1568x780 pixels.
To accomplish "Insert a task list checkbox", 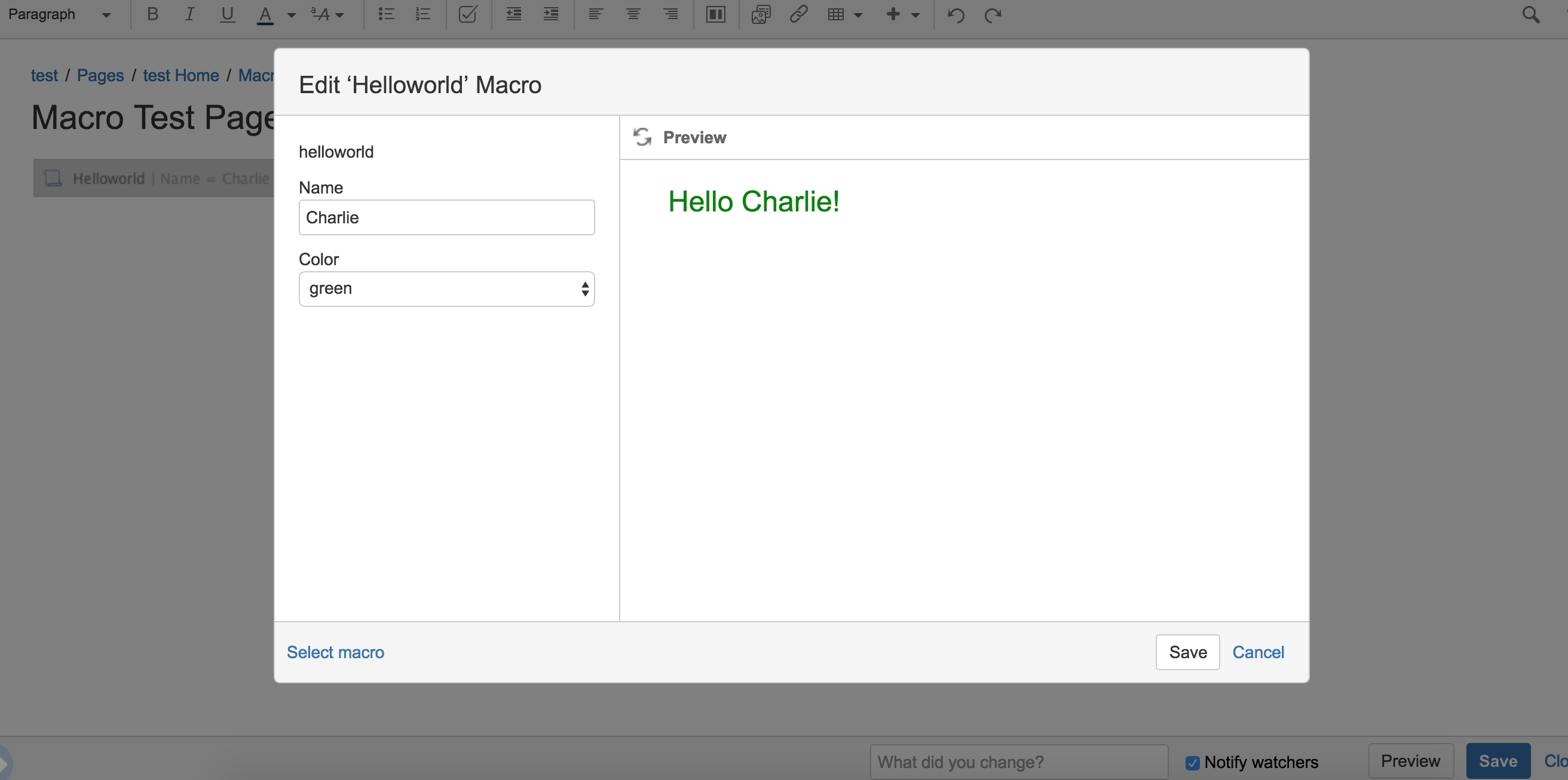I will pos(467,14).
